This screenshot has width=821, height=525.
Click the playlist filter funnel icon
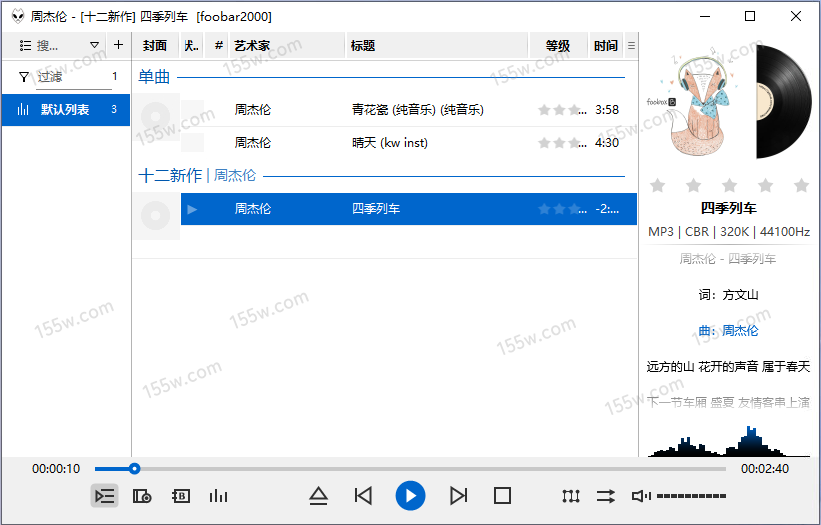click(24, 77)
